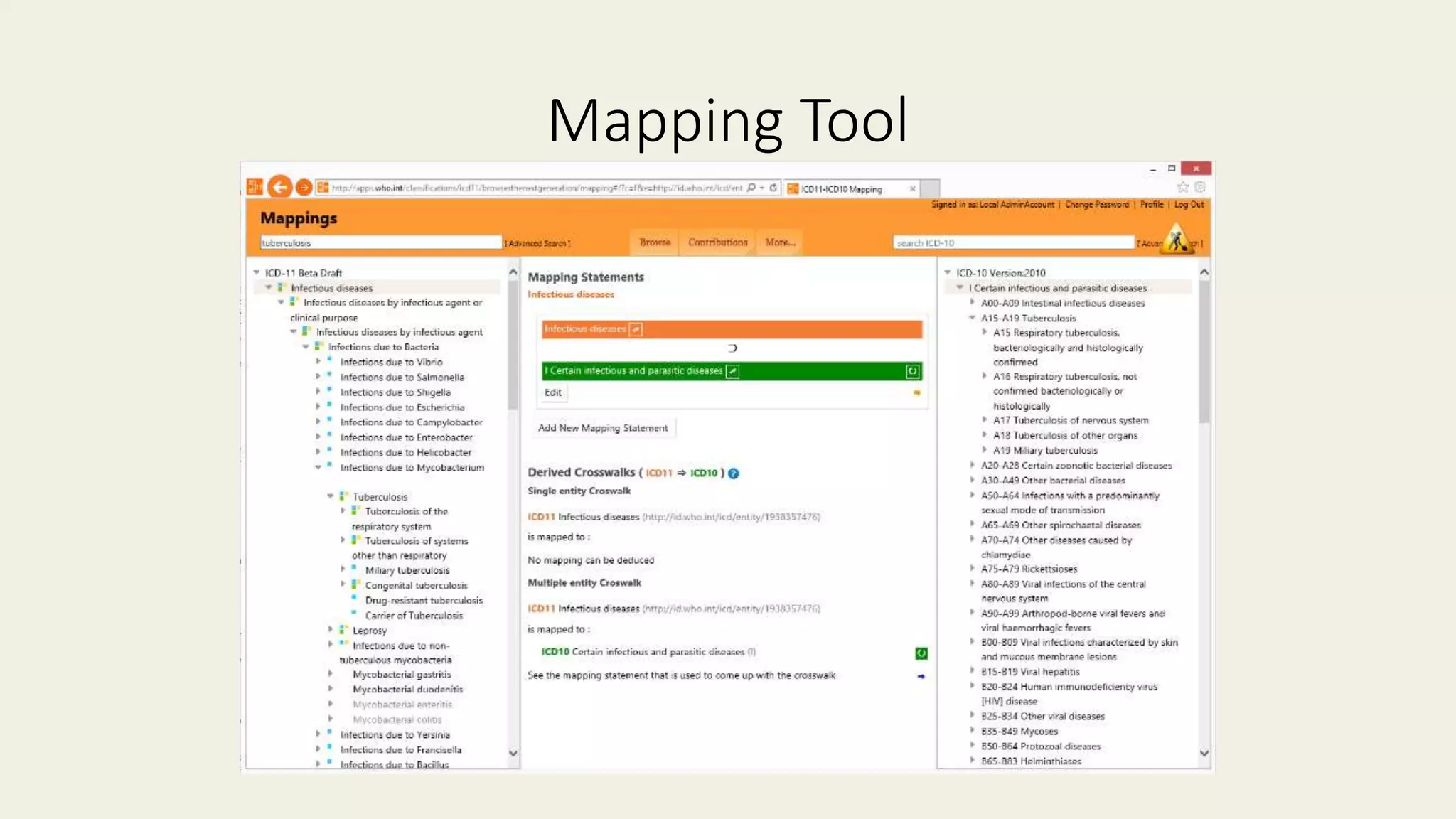Expand B15-B19 Viral hepatitis
The width and height of the screenshot is (1456, 819).
pos(972,670)
